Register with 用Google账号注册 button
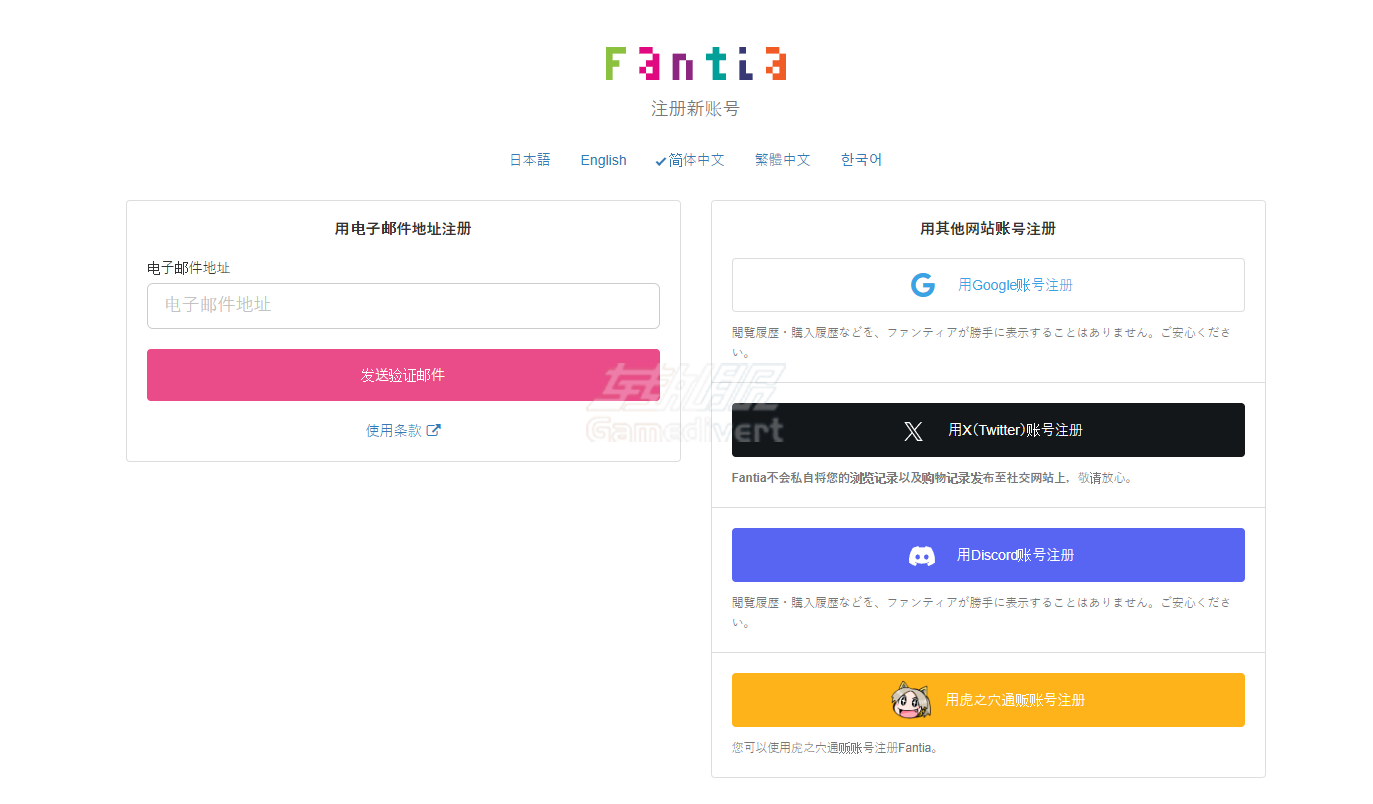The width and height of the screenshot is (1373, 804). point(988,285)
